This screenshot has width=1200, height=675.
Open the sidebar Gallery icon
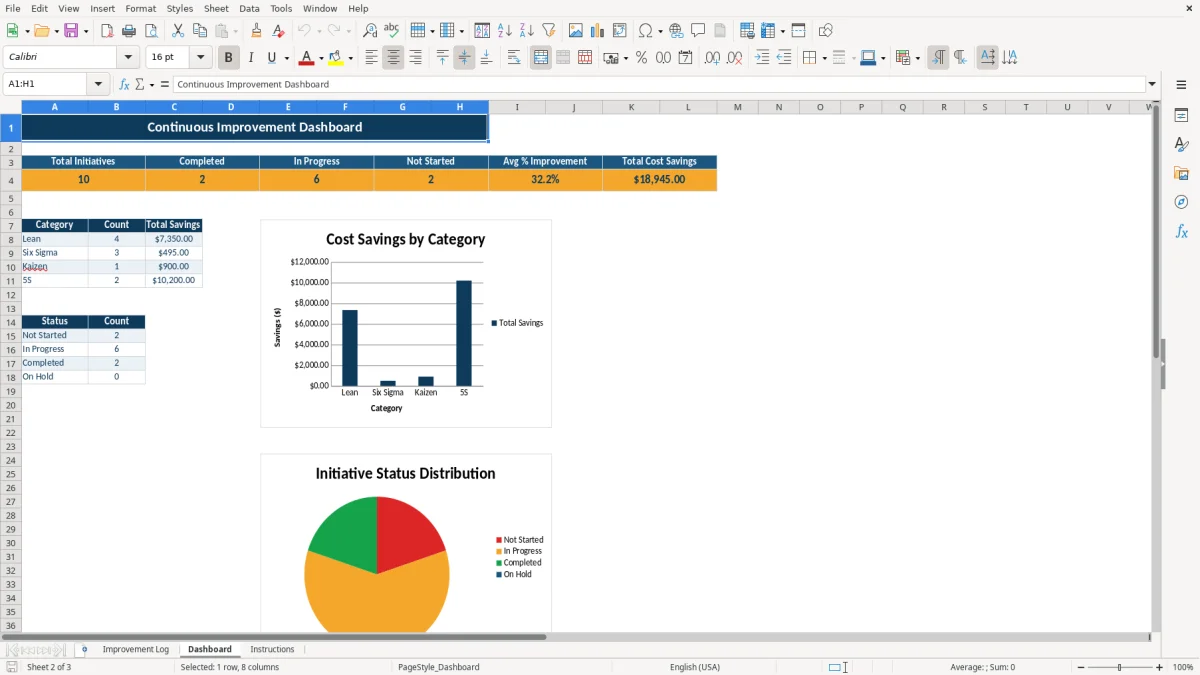(x=1181, y=174)
